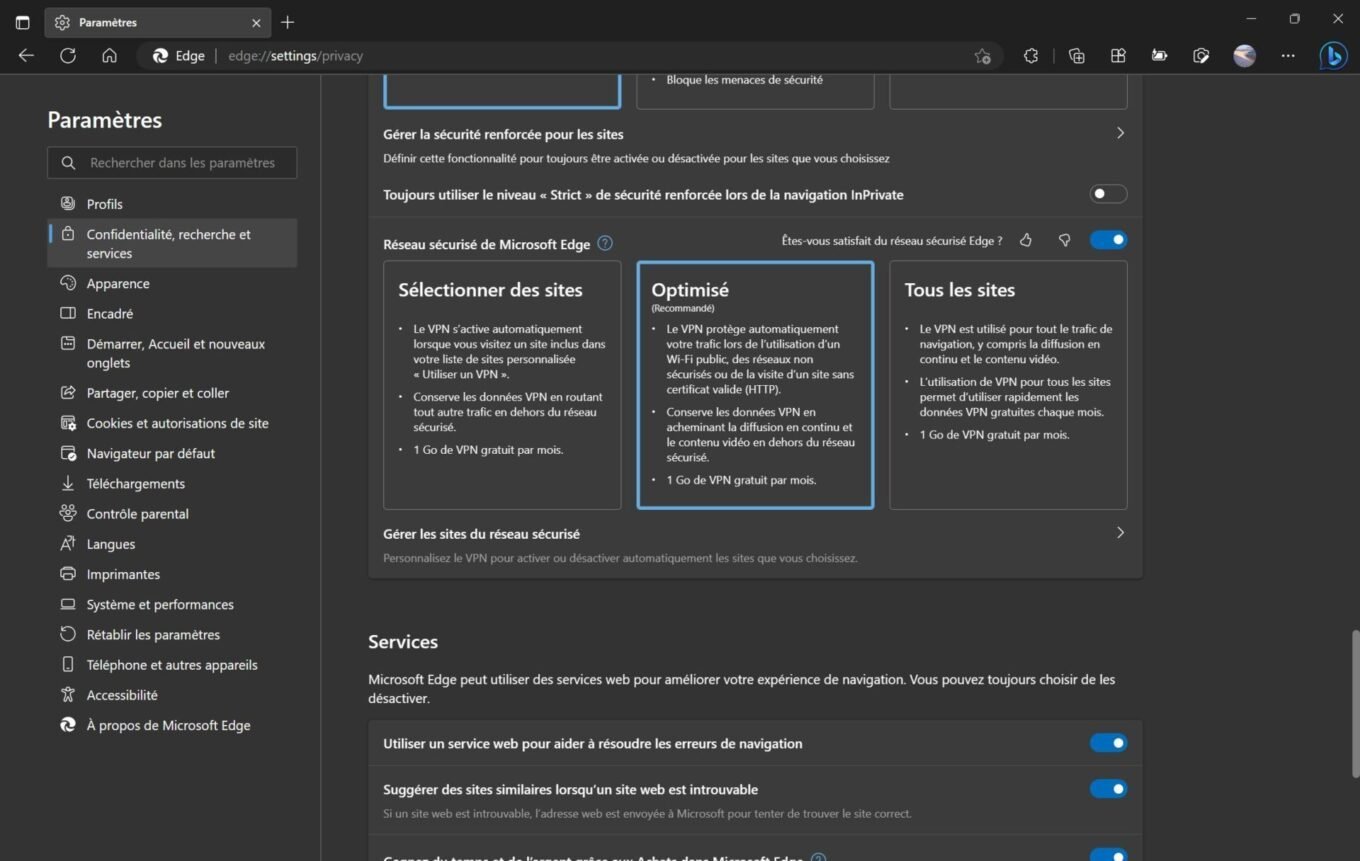Viewport: 1360px width, 861px height.
Task: Click the Edge logo beside À propos
Action: point(68,725)
